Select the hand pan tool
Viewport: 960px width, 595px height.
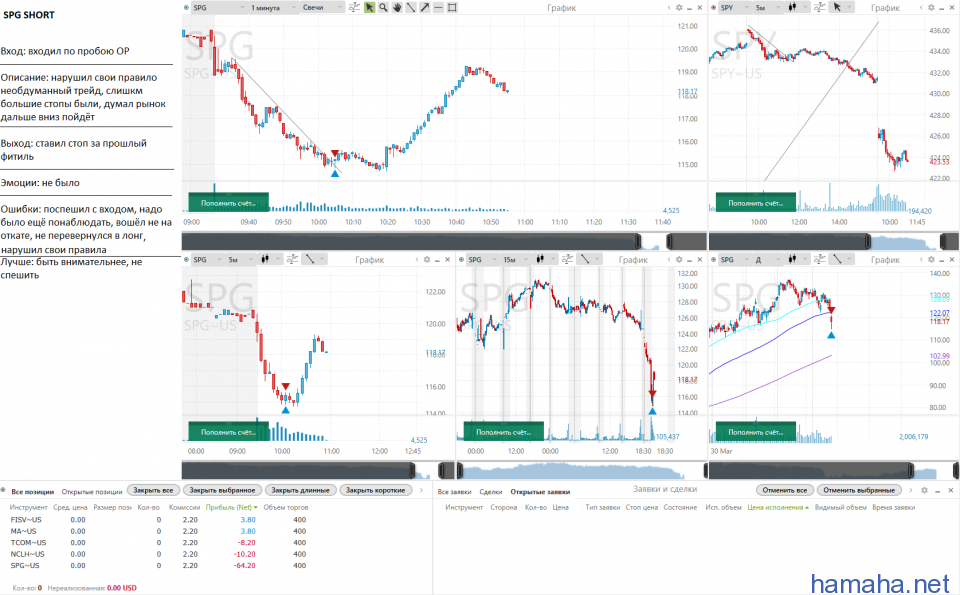point(397,7)
